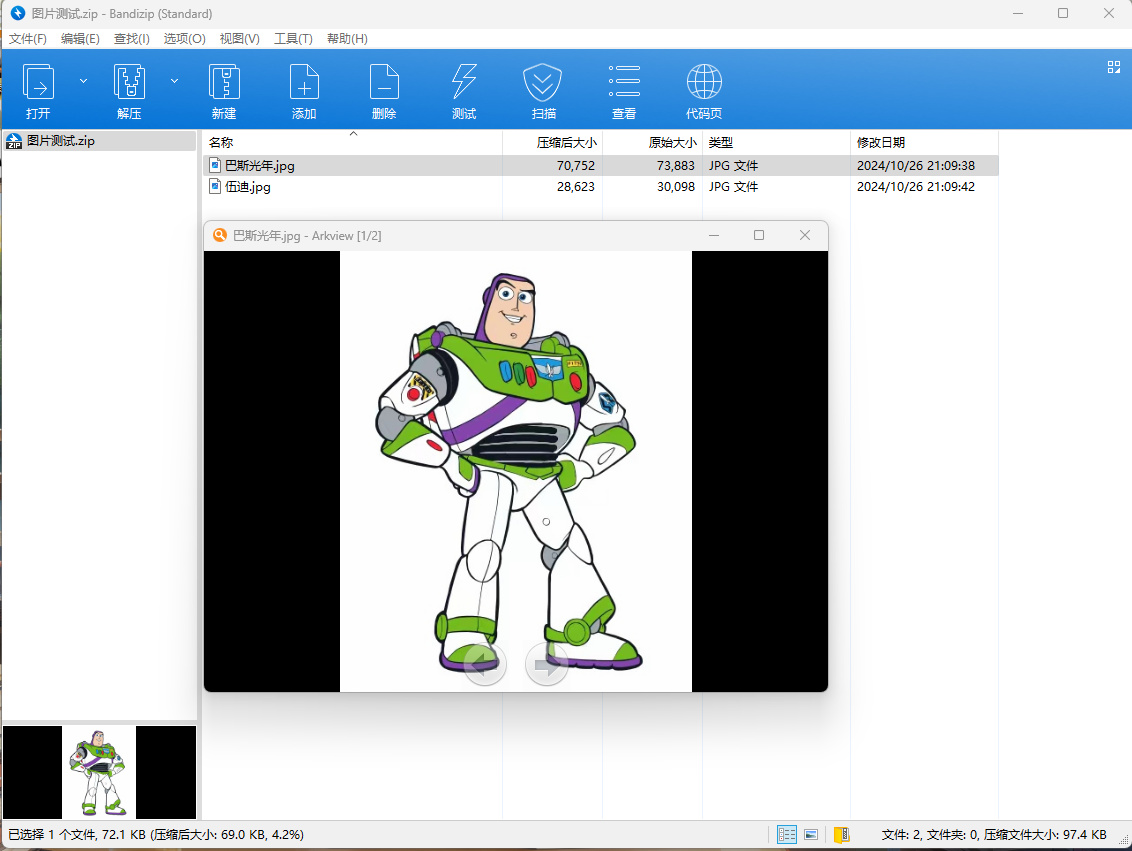The width and height of the screenshot is (1132, 851).
Task: Switch to details list view in status bar
Action: (x=786, y=834)
